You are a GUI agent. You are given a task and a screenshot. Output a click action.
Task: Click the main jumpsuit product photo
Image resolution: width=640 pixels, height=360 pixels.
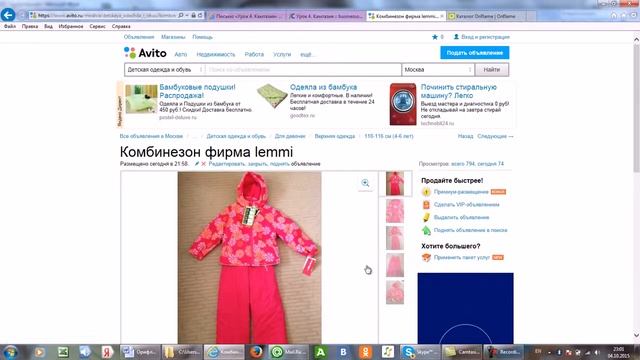[x=249, y=258]
